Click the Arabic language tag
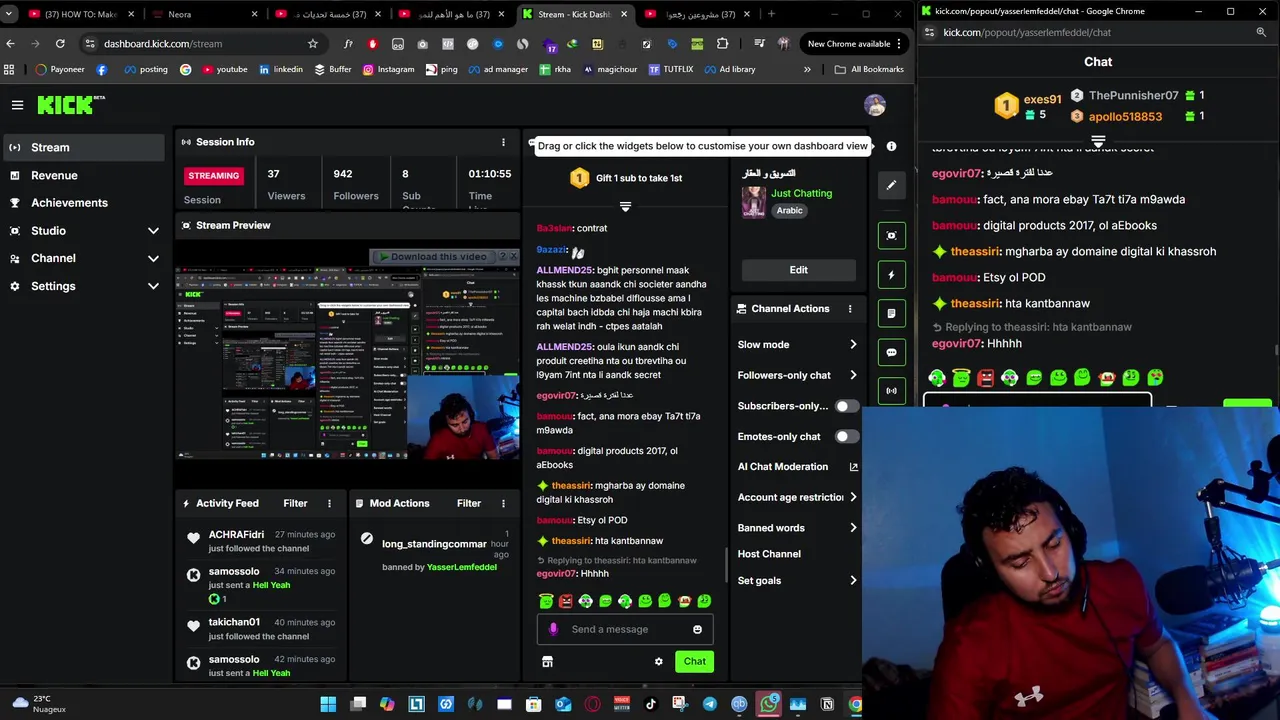The width and height of the screenshot is (1280, 720). 790,211
